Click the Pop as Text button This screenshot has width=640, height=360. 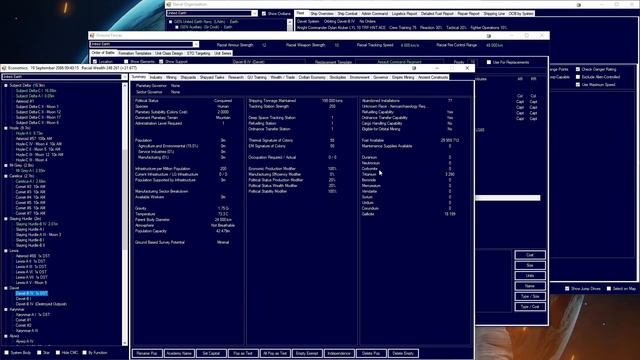point(243,353)
